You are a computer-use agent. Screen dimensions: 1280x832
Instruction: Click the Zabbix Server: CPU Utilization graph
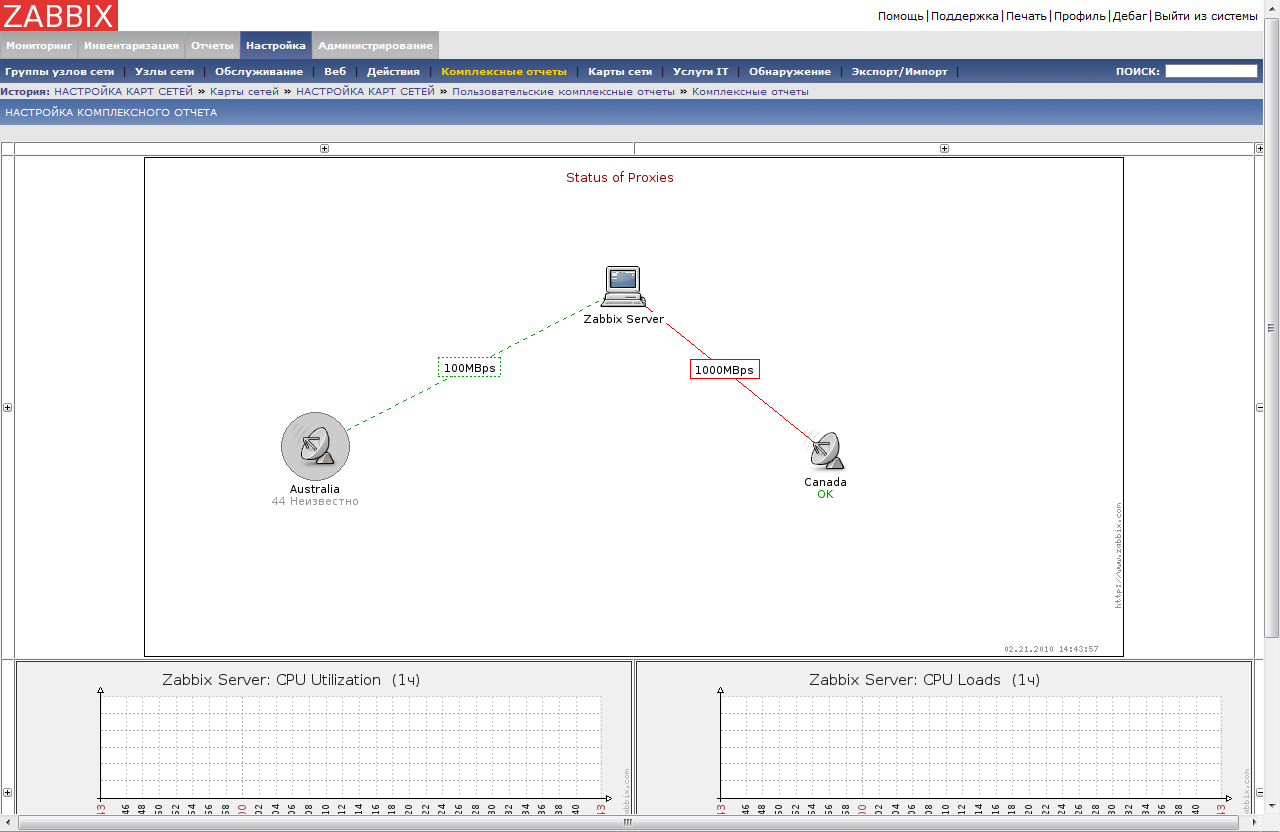click(x=324, y=736)
